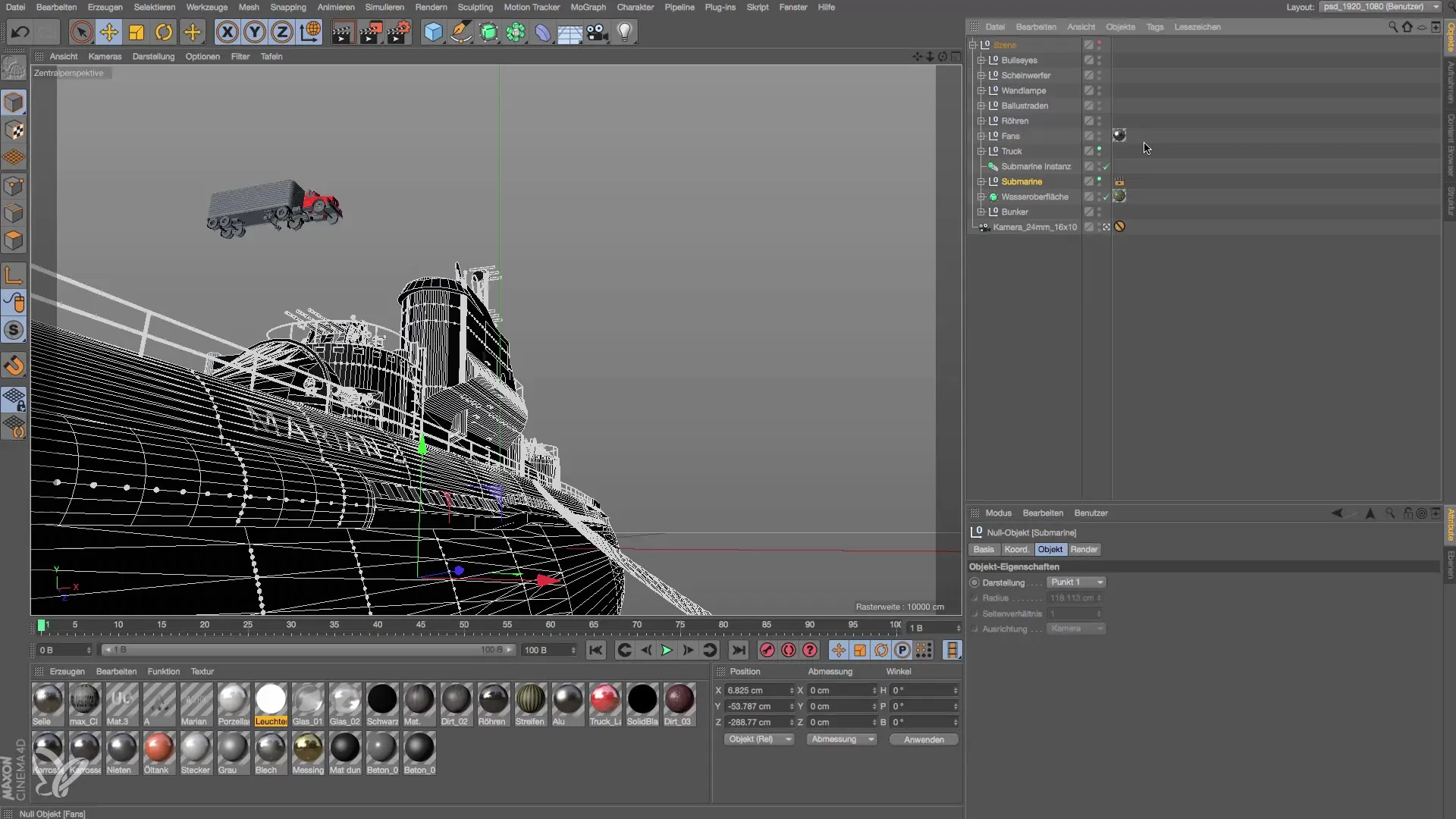Select the Messing material swatch
This screenshot has height=819, width=1456.
click(x=308, y=753)
